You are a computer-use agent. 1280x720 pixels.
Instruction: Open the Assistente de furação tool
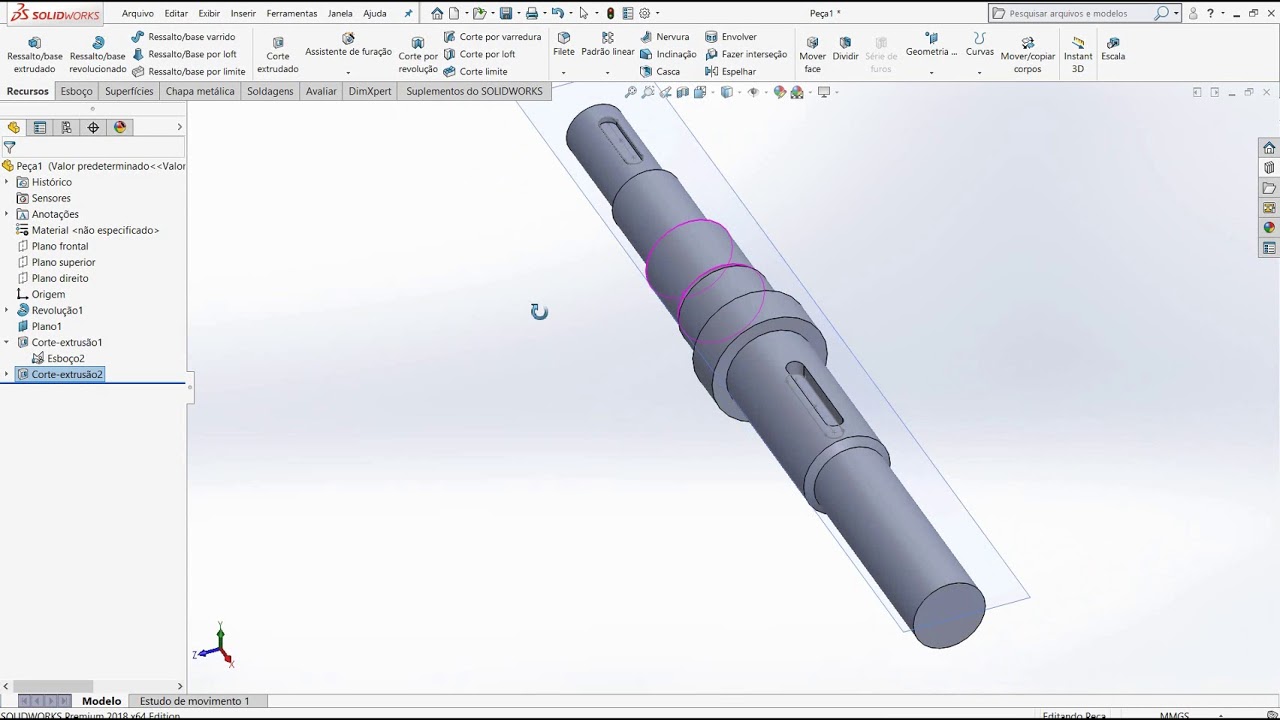pyautogui.click(x=348, y=45)
